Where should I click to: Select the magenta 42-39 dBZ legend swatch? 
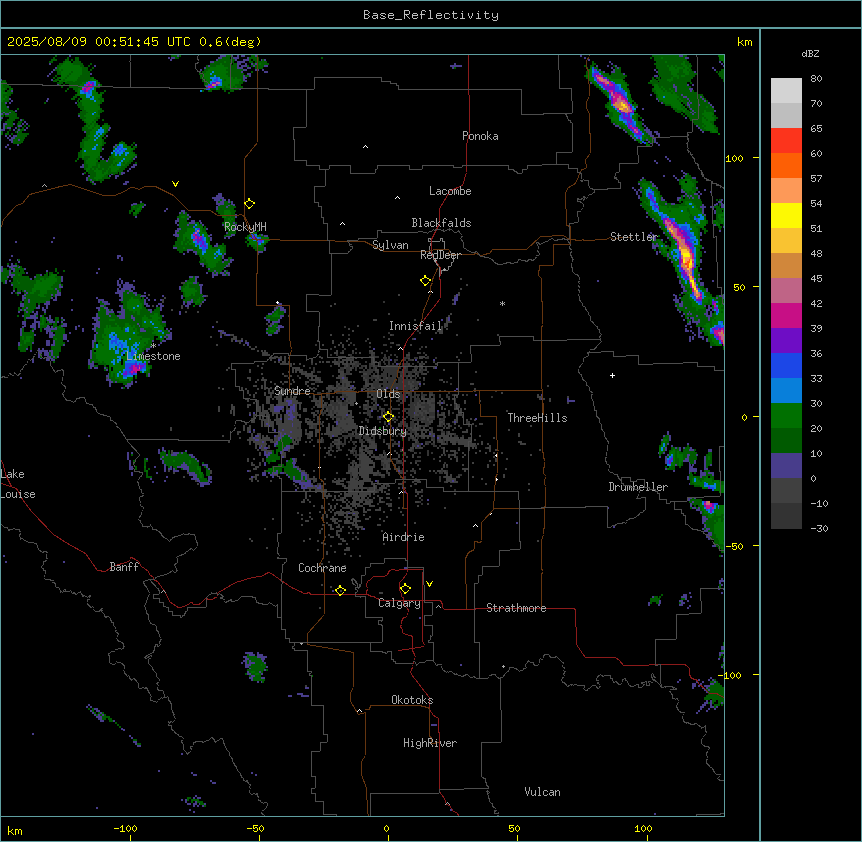(786, 315)
